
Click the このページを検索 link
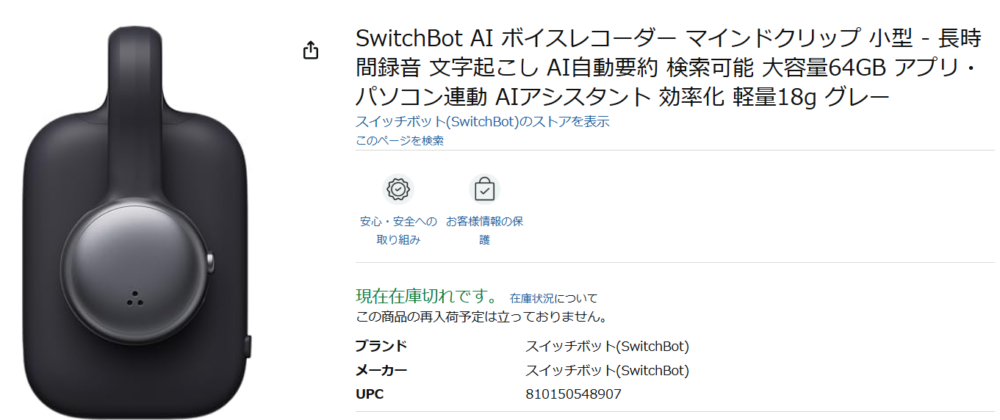click(x=399, y=141)
